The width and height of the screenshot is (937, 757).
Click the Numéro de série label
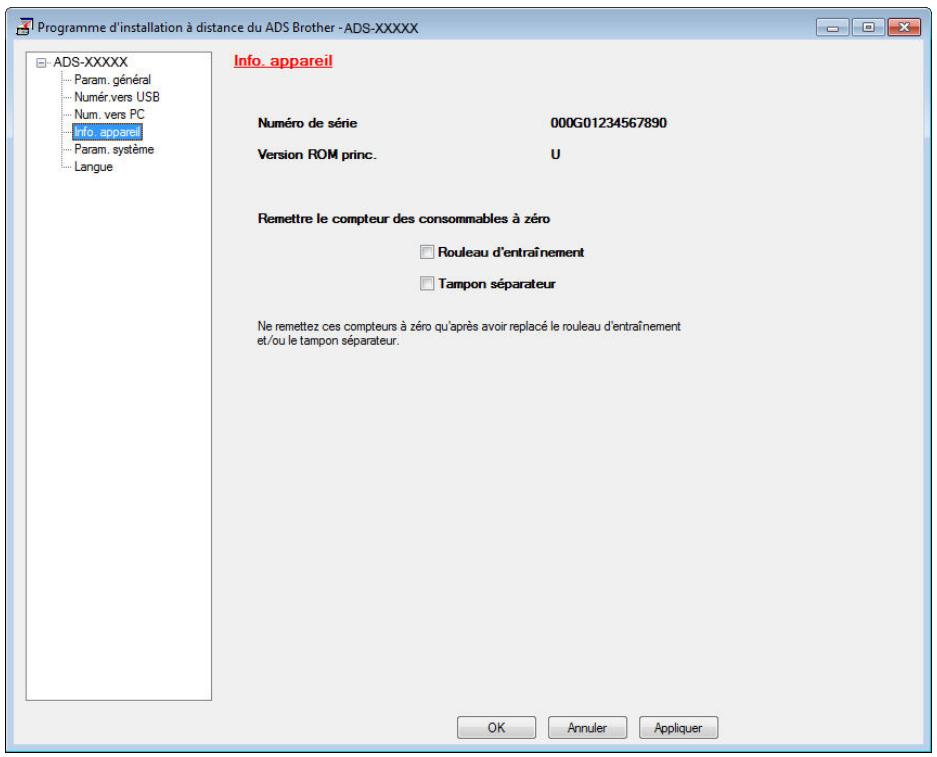[307, 123]
